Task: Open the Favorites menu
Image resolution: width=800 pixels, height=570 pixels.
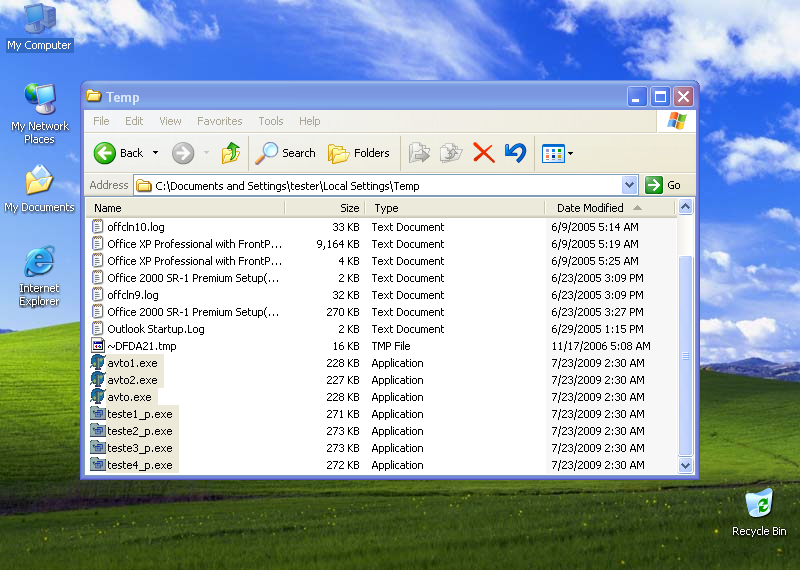Action: tap(219, 121)
